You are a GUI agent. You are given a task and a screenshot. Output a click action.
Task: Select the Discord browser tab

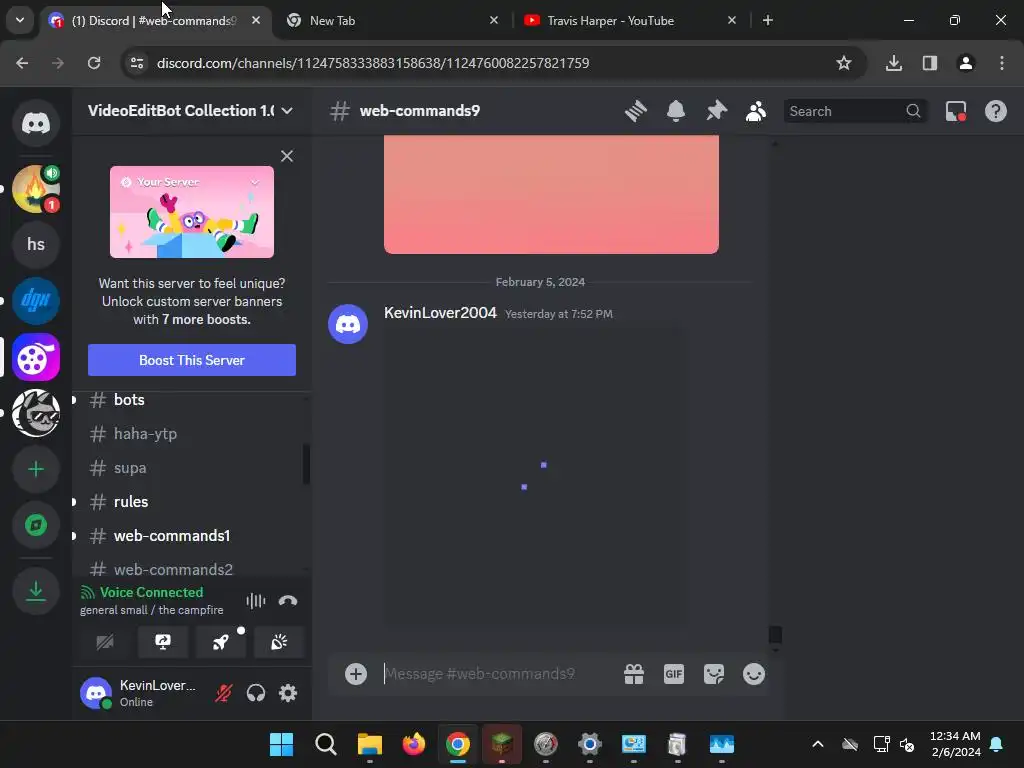[x=155, y=21]
